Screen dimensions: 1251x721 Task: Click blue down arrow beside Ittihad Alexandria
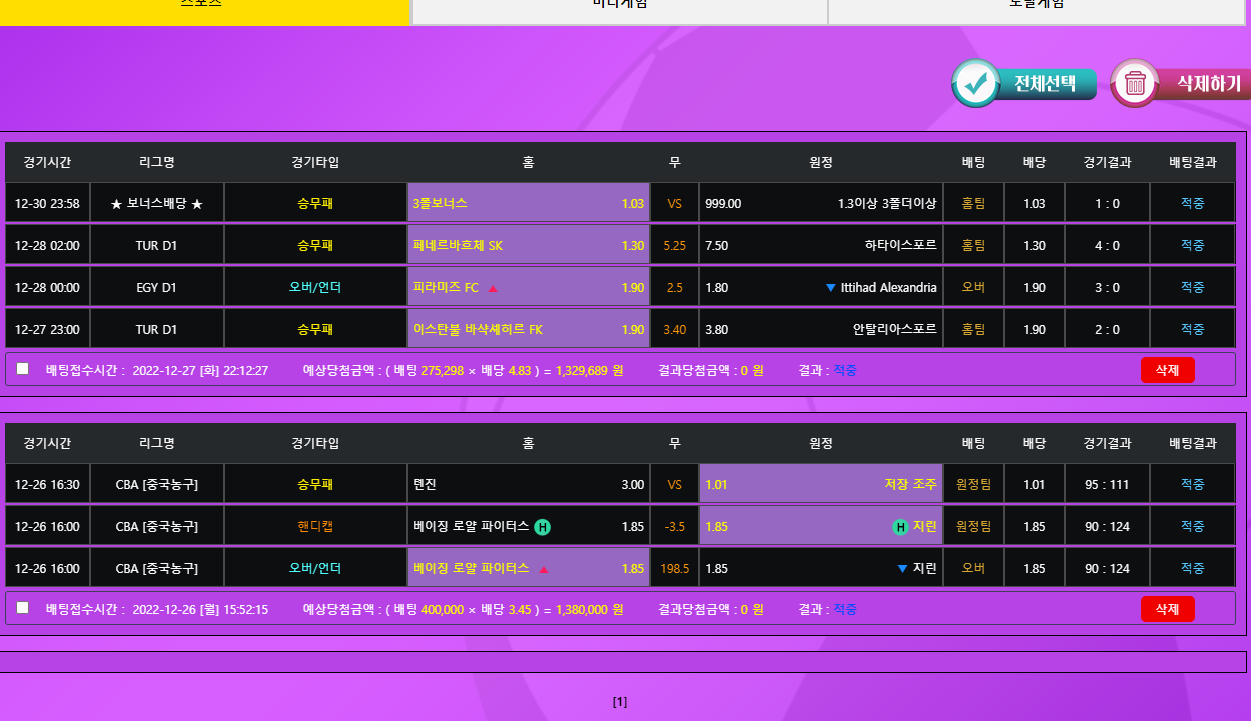830,288
